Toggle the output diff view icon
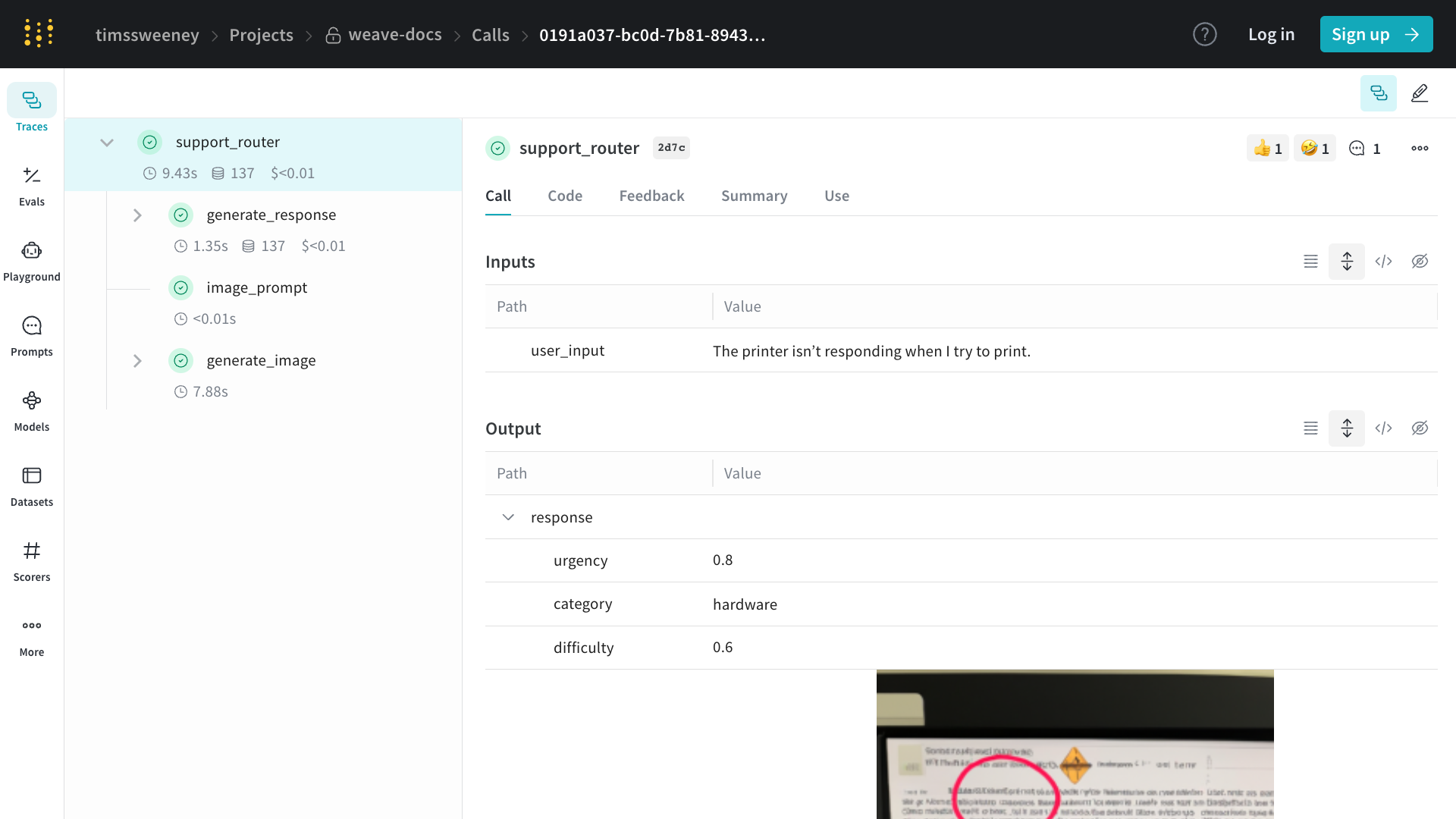Viewport: 1456px width, 819px height. (x=1347, y=428)
